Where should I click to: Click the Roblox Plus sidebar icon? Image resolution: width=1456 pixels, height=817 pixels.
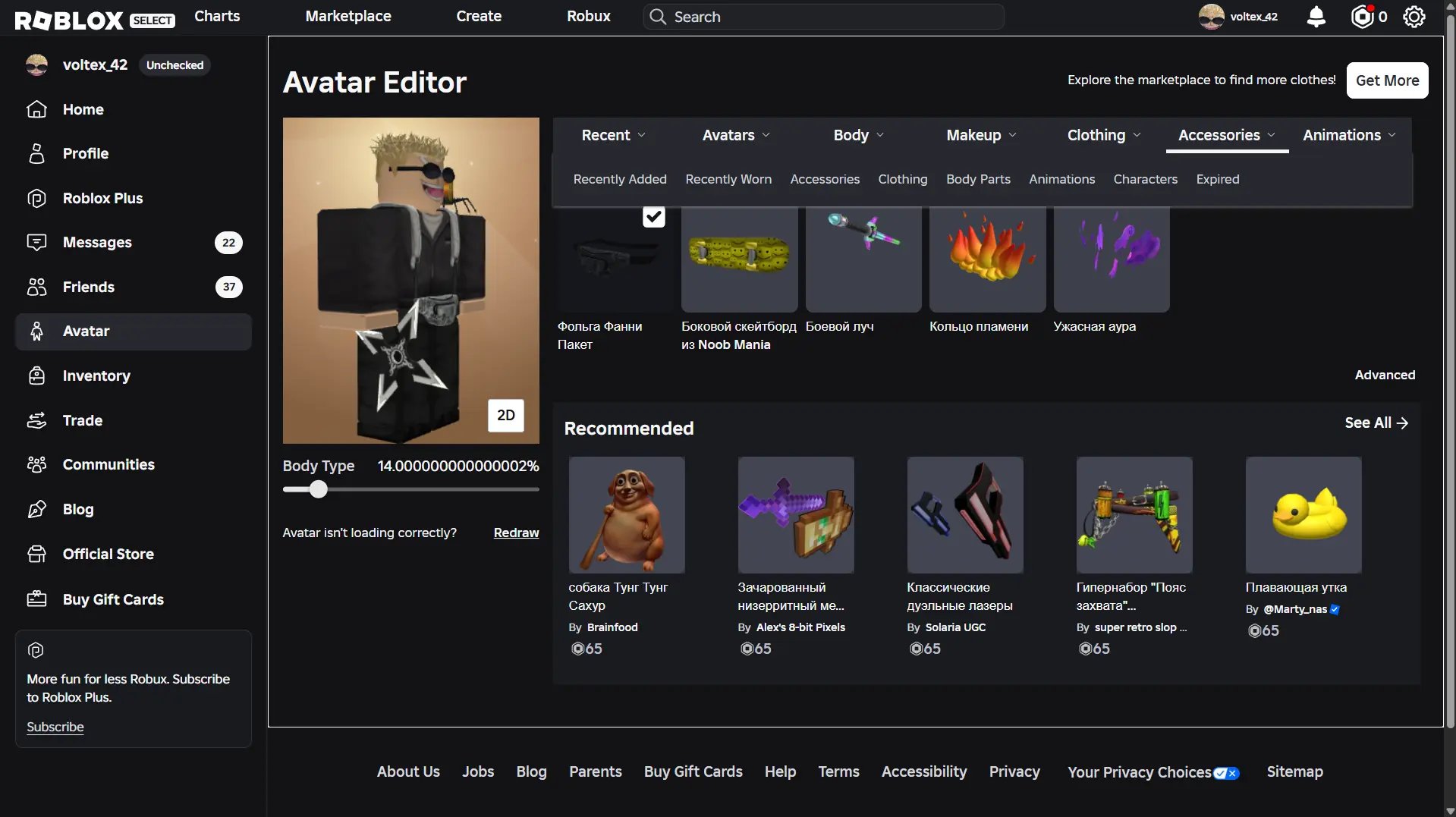click(x=36, y=198)
